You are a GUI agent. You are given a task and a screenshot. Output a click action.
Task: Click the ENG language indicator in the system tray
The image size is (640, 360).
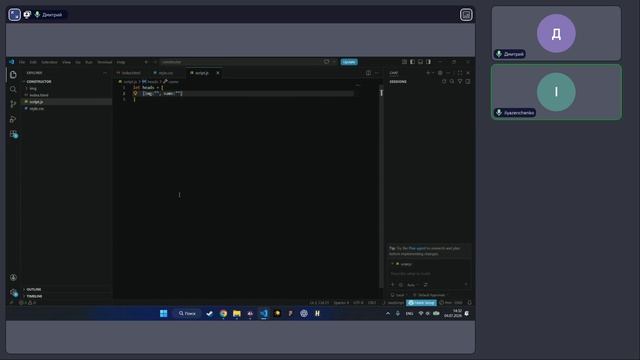(409, 313)
